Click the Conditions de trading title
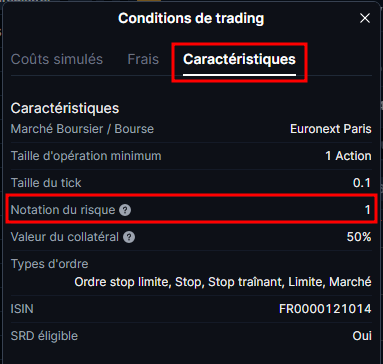The height and width of the screenshot is (364, 383). click(x=191, y=18)
